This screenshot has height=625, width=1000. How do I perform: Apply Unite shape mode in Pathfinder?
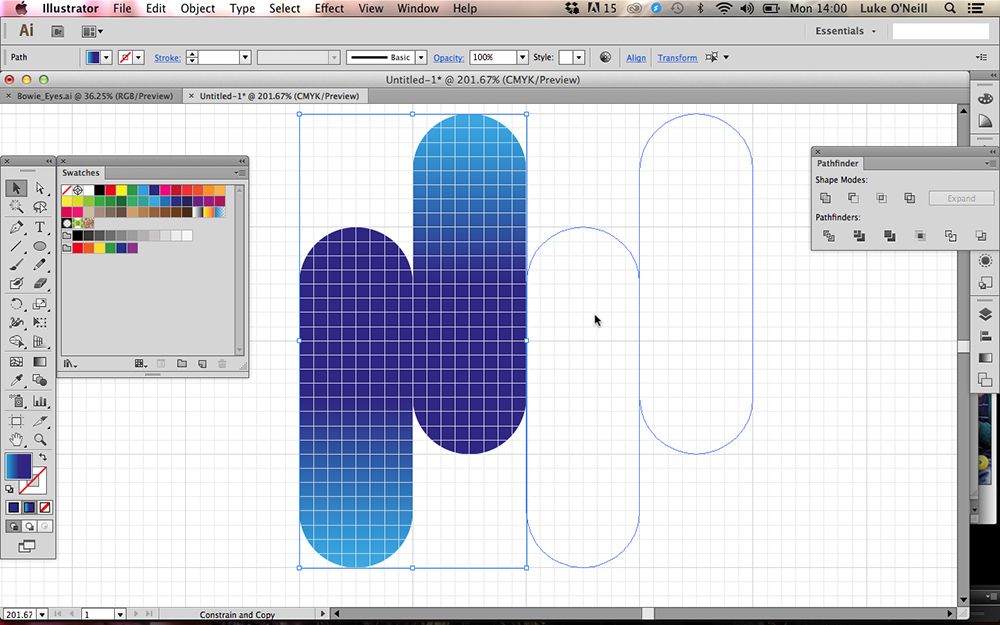(825, 197)
